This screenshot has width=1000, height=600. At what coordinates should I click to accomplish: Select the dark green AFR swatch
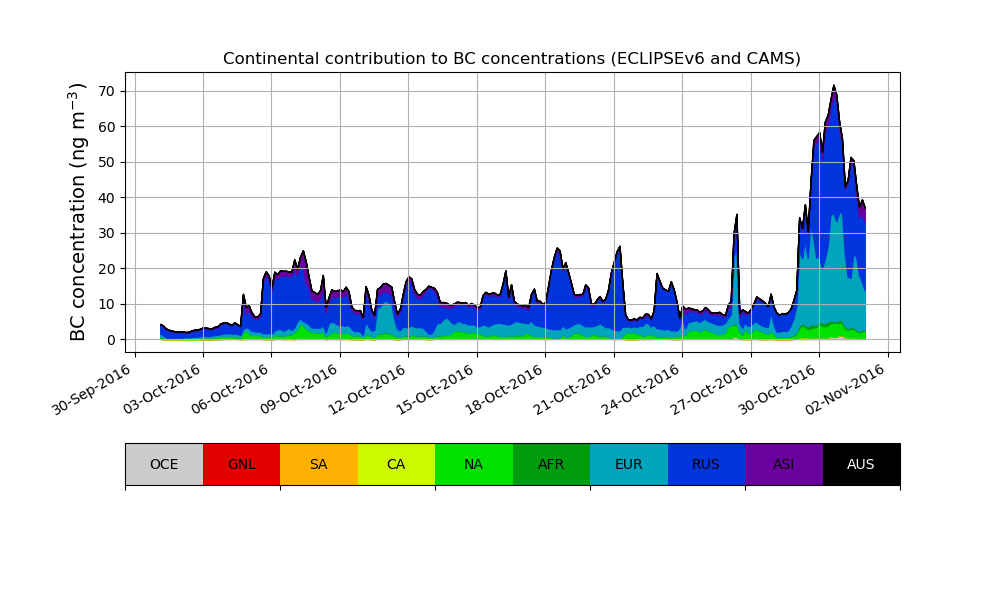551,464
